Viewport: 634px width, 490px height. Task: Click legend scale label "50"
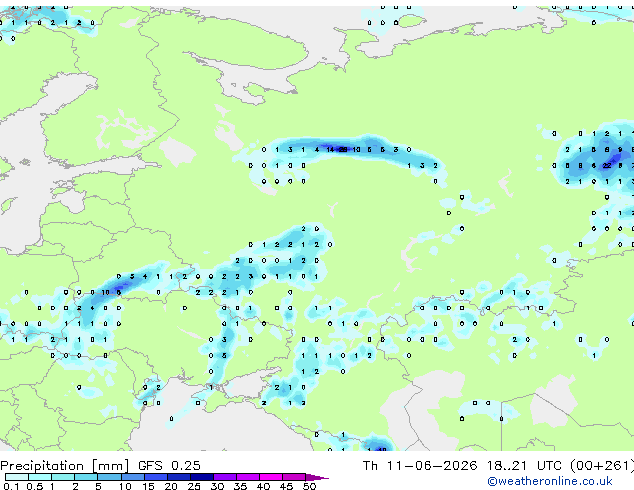click(309, 486)
